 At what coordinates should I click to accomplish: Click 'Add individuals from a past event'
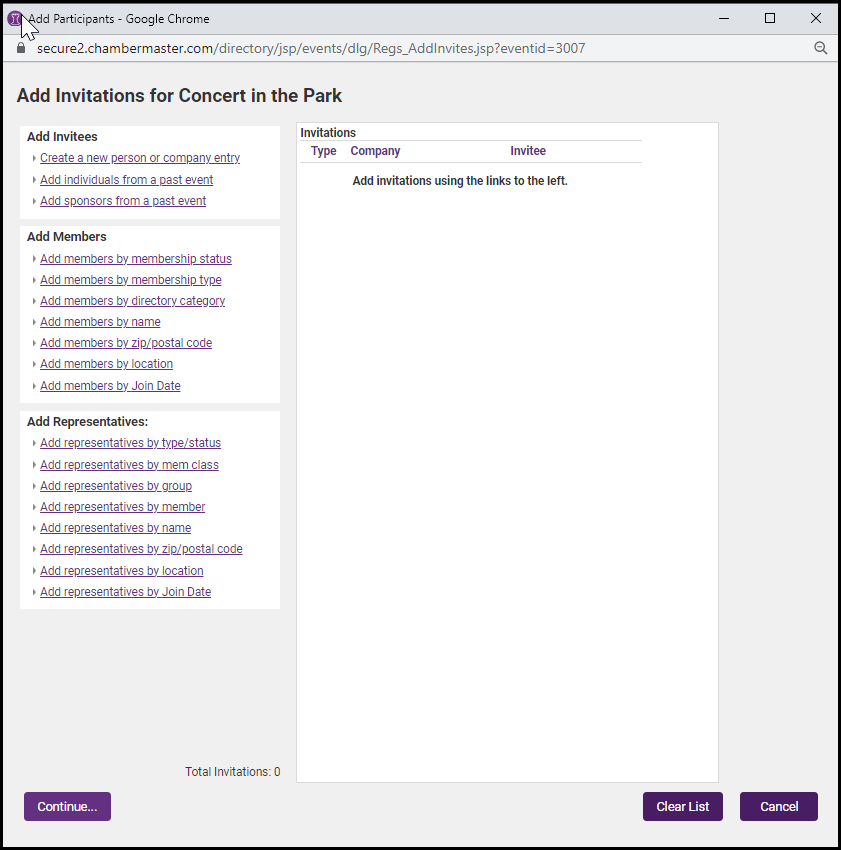pyautogui.click(x=126, y=180)
